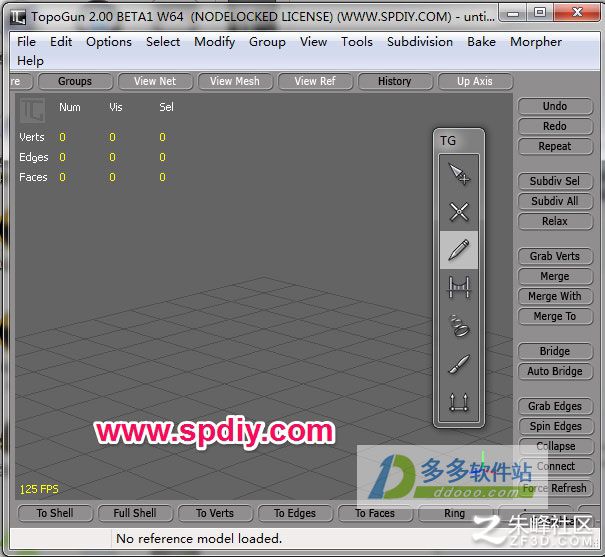Click Merge To button
This screenshot has height=557, width=605.
(555, 316)
